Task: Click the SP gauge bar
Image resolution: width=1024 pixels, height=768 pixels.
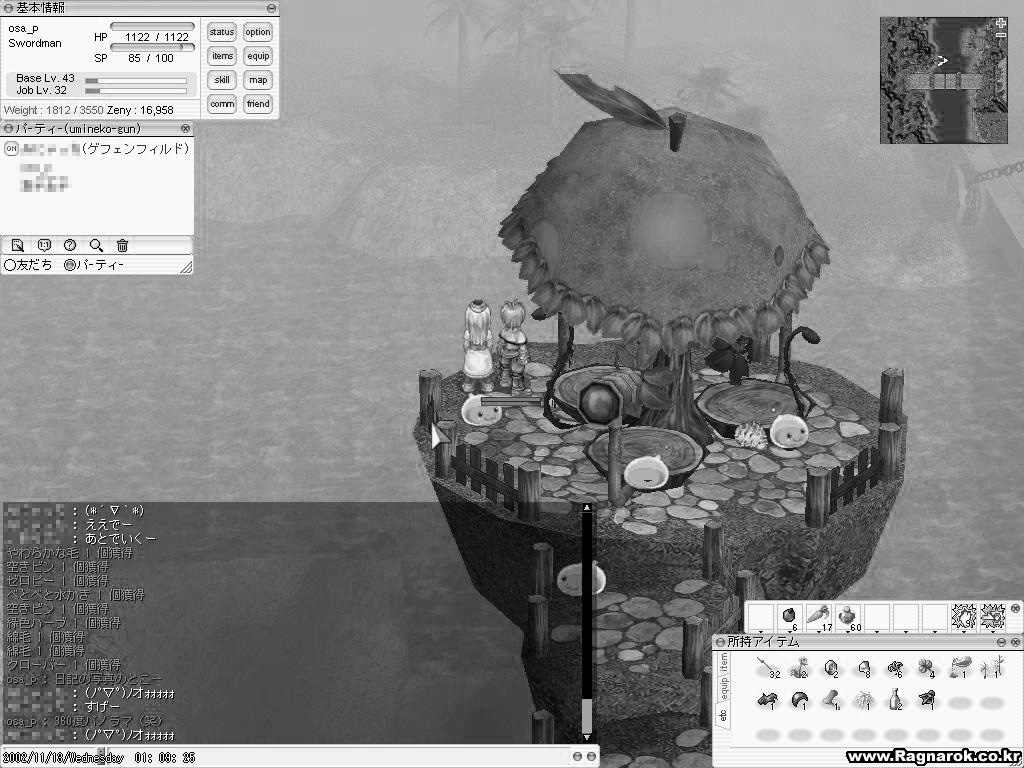Action: [x=152, y=47]
